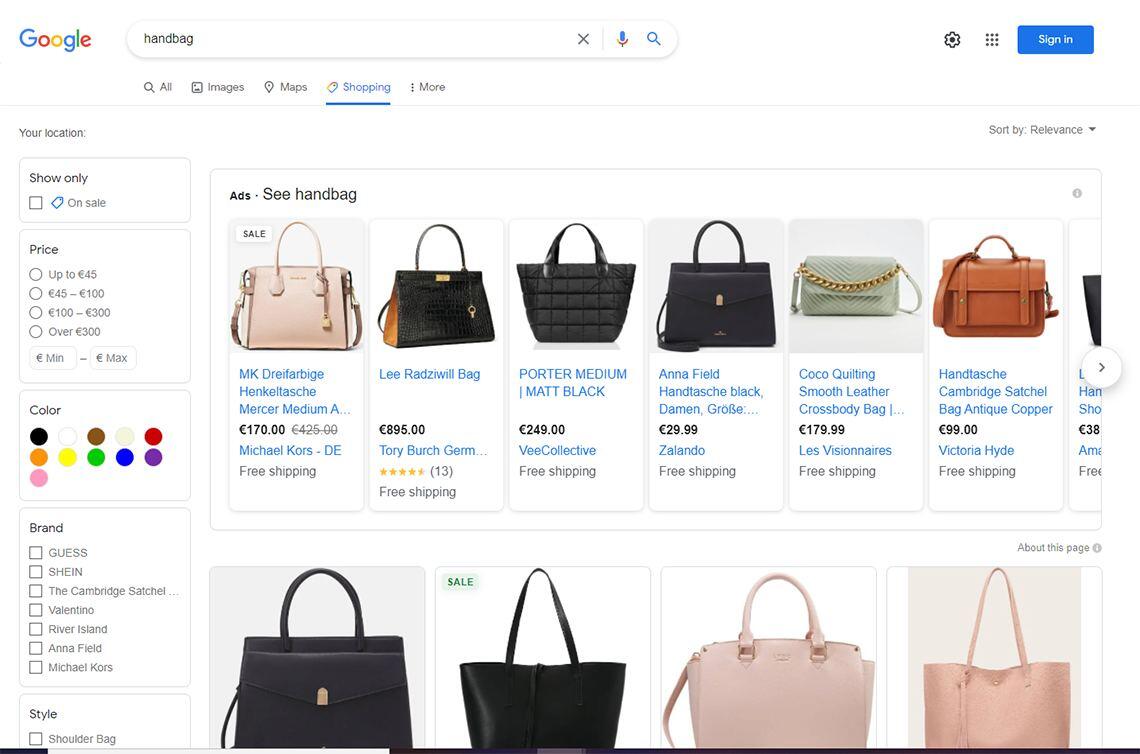Image resolution: width=1140 pixels, height=754 pixels.
Task: Visit the Les Visionnaires store link
Action: coord(845,450)
